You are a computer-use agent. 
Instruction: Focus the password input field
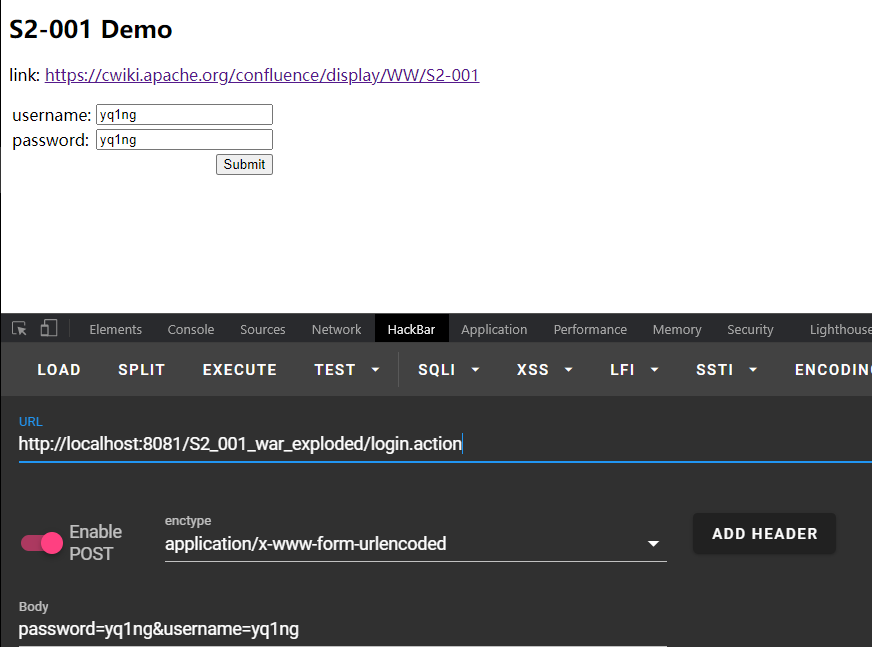184,140
